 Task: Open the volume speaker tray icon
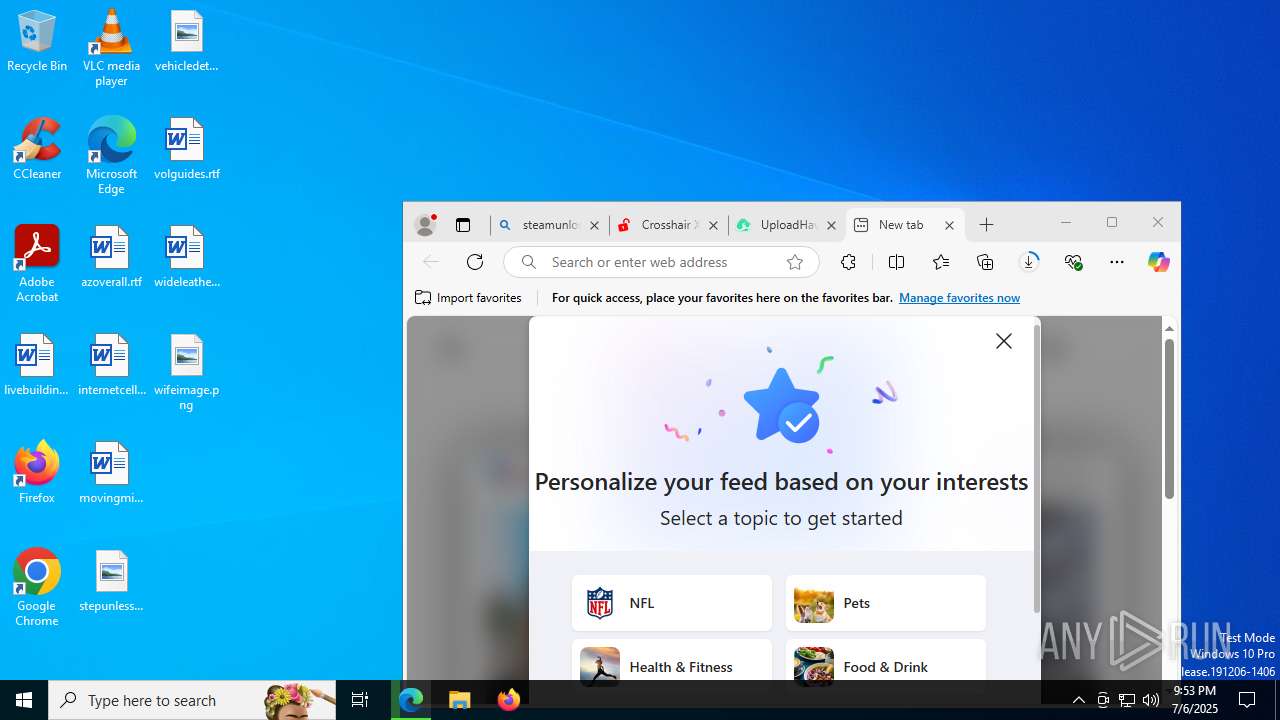tap(1151, 700)
